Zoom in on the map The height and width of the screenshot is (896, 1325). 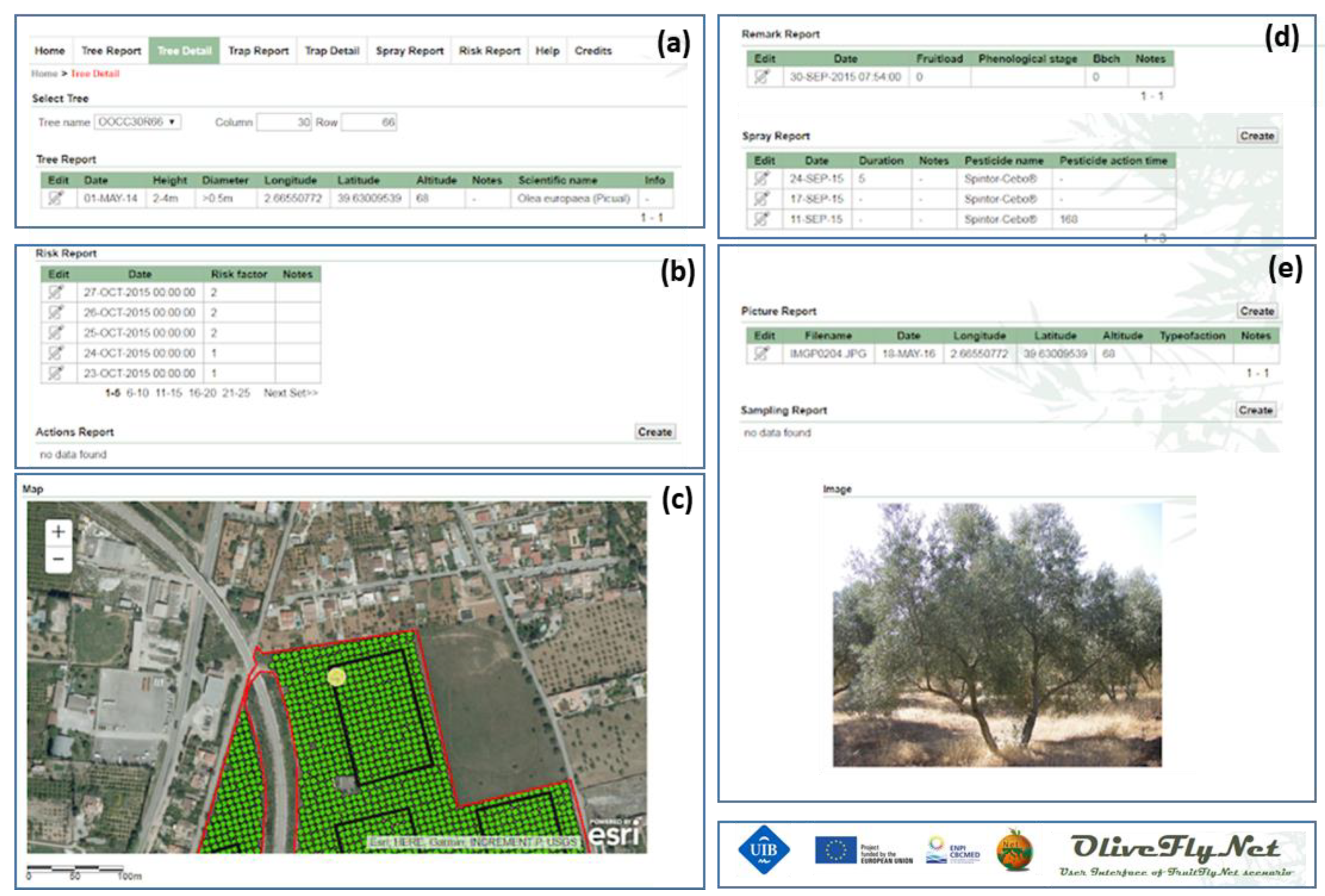(58, 532)
